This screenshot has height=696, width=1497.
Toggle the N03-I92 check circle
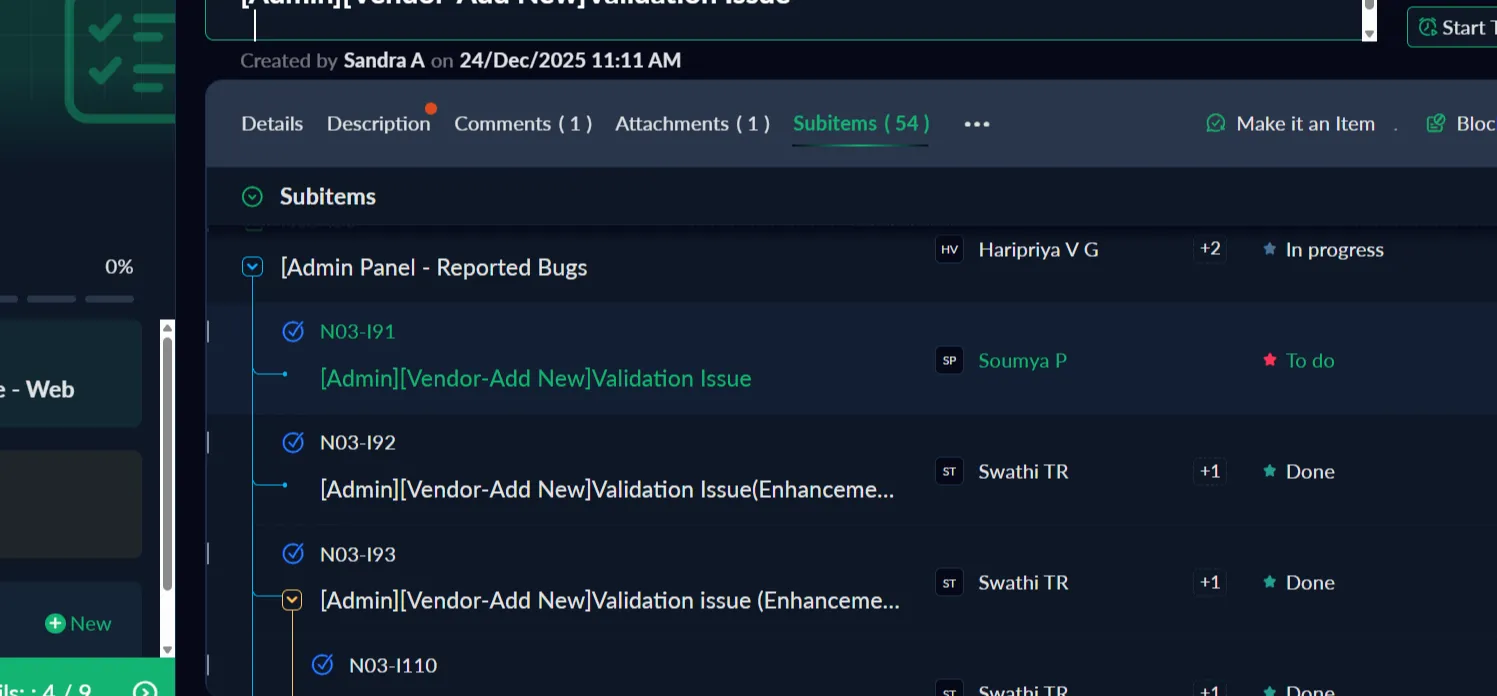tap(293, 442)
